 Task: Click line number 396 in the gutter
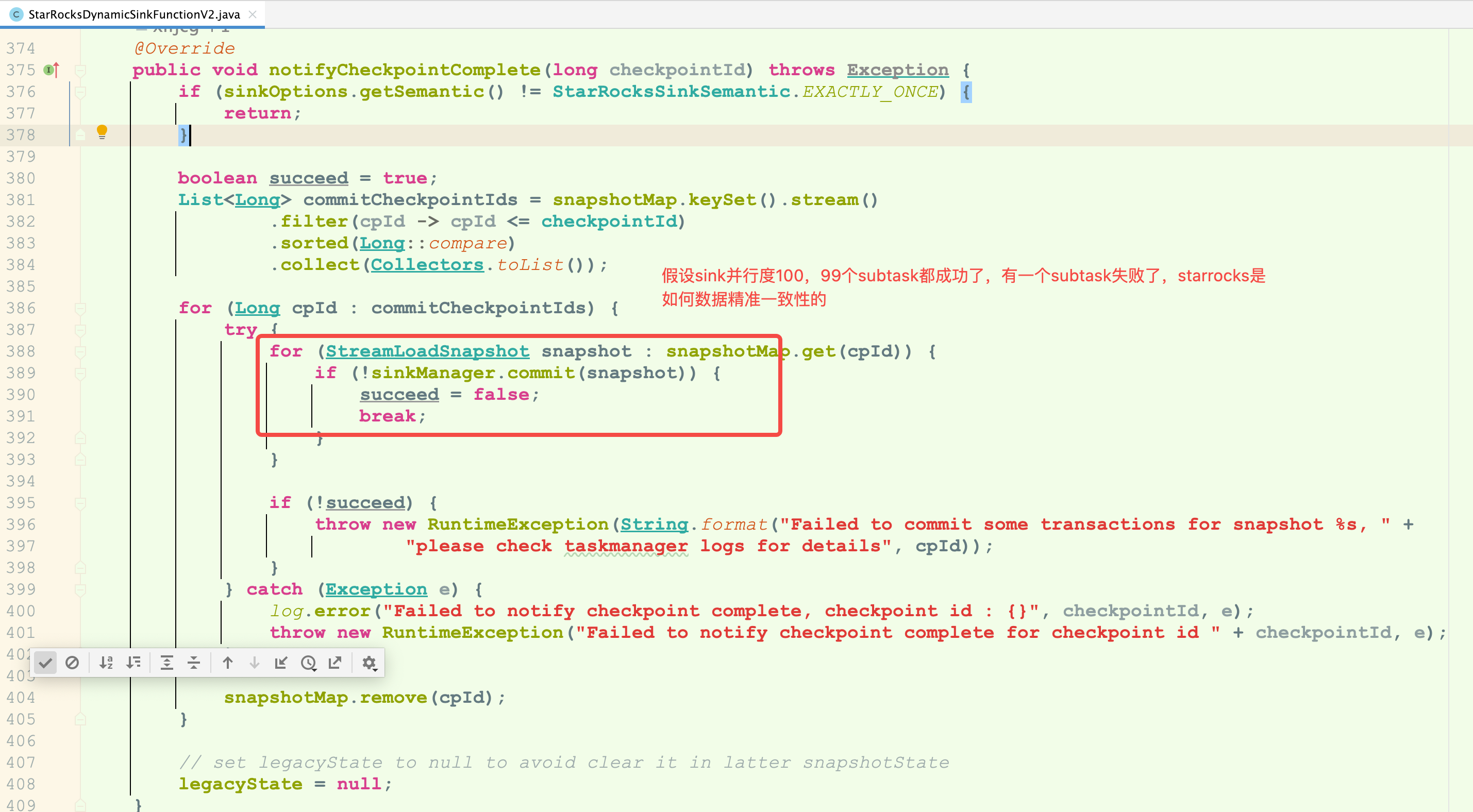[21, 525]
